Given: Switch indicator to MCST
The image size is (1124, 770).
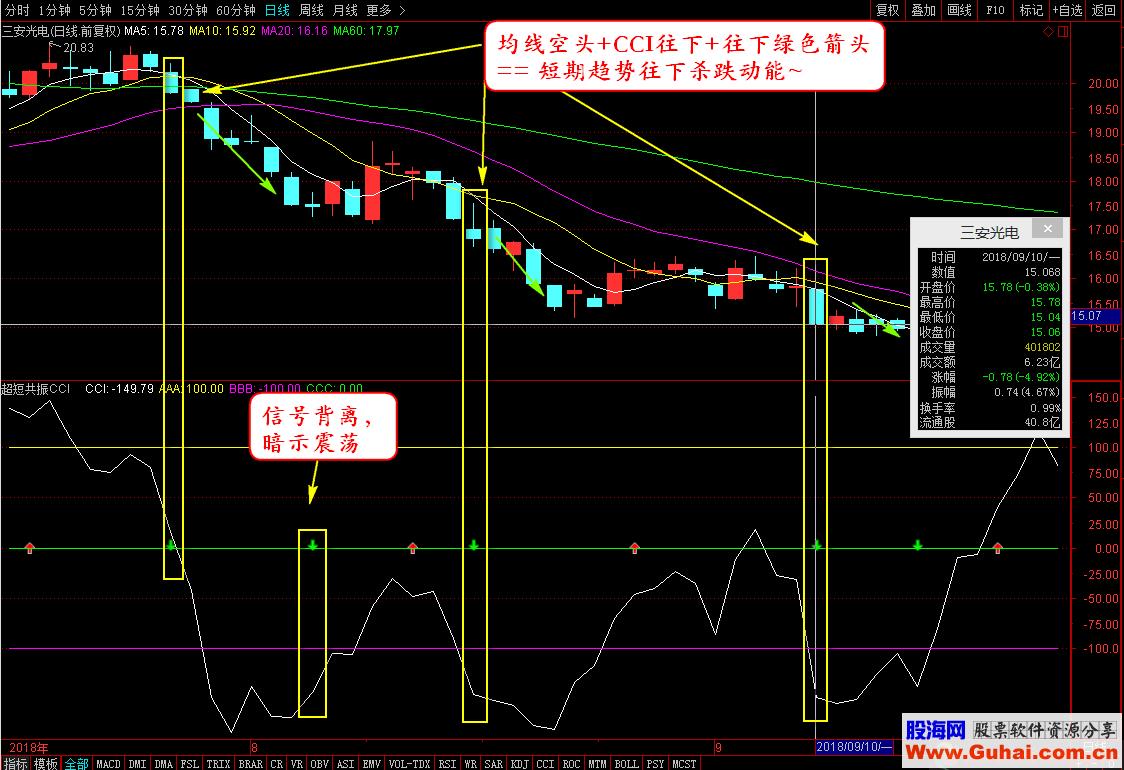Looking at the screenshot, I should click(684, 764).
